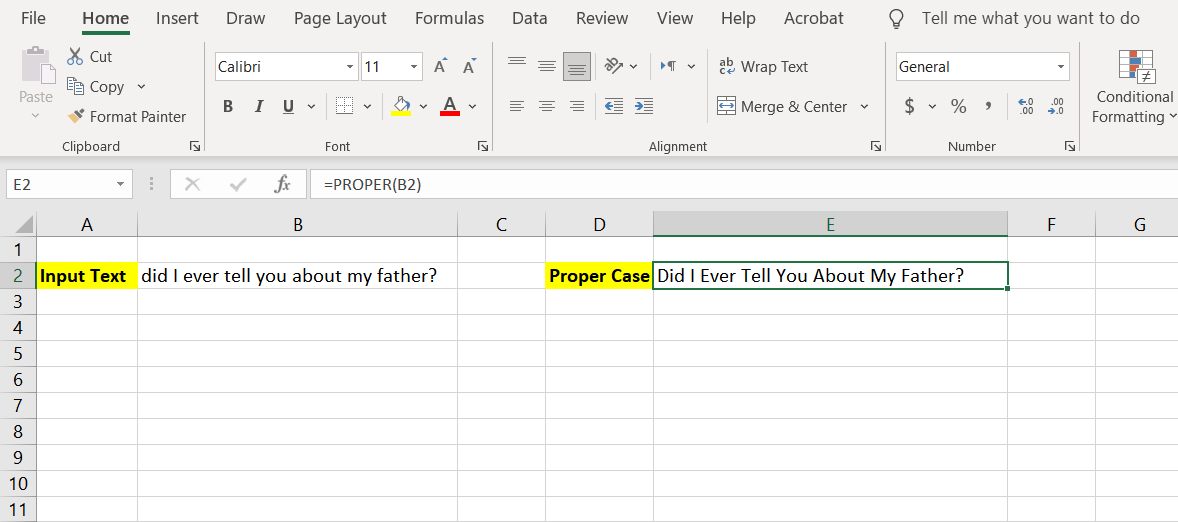Open the underline style dropdown arrow
Screen dimensions: 1178x522
click(311, 107)
